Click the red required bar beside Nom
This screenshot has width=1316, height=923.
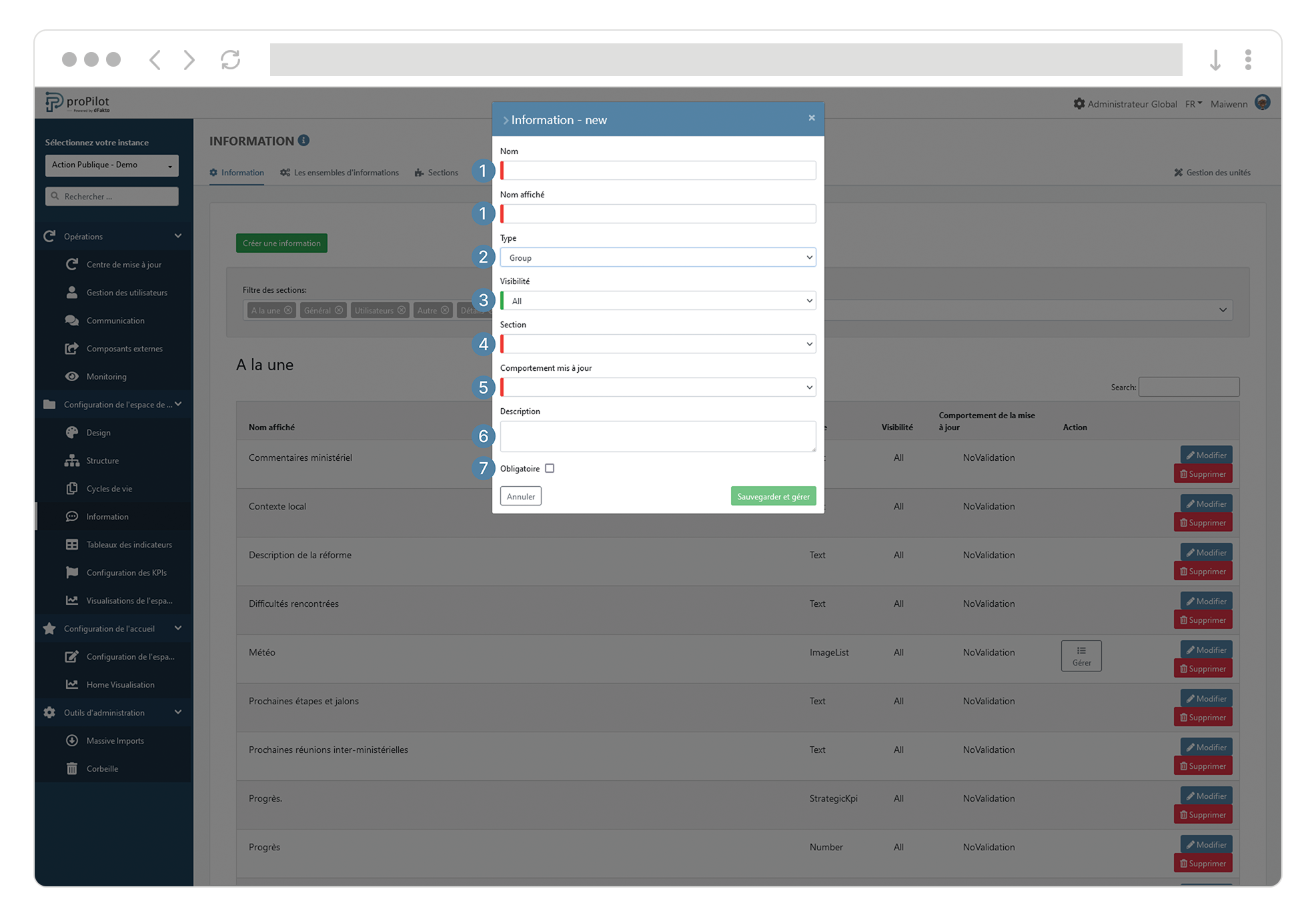click(x=501, y=171)
